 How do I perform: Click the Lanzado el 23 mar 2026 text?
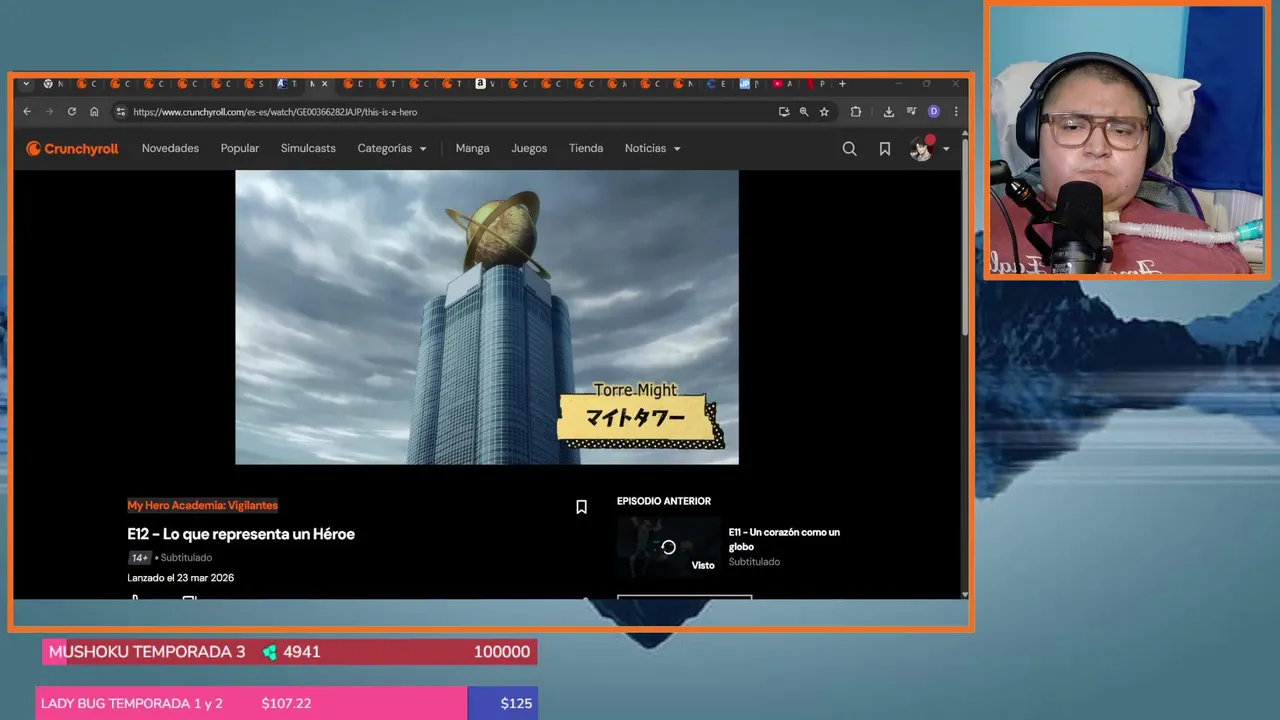tap(180, 578)
